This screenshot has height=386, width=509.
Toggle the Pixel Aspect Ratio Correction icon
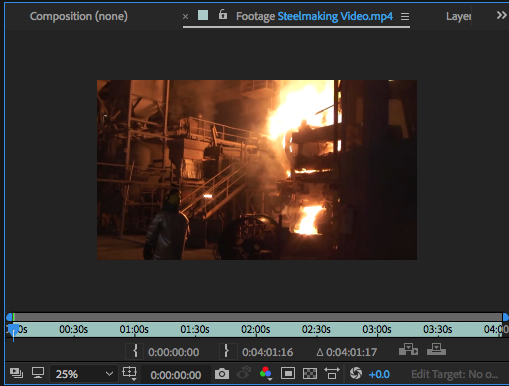click(332, 374)
